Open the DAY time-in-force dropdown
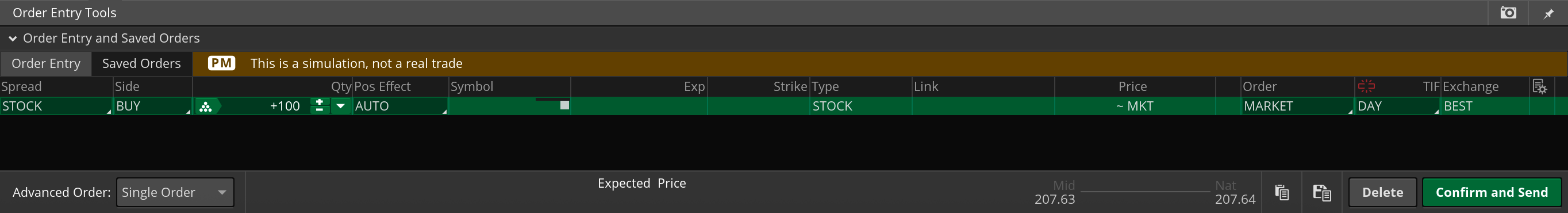 click(x=1397, y=106)
